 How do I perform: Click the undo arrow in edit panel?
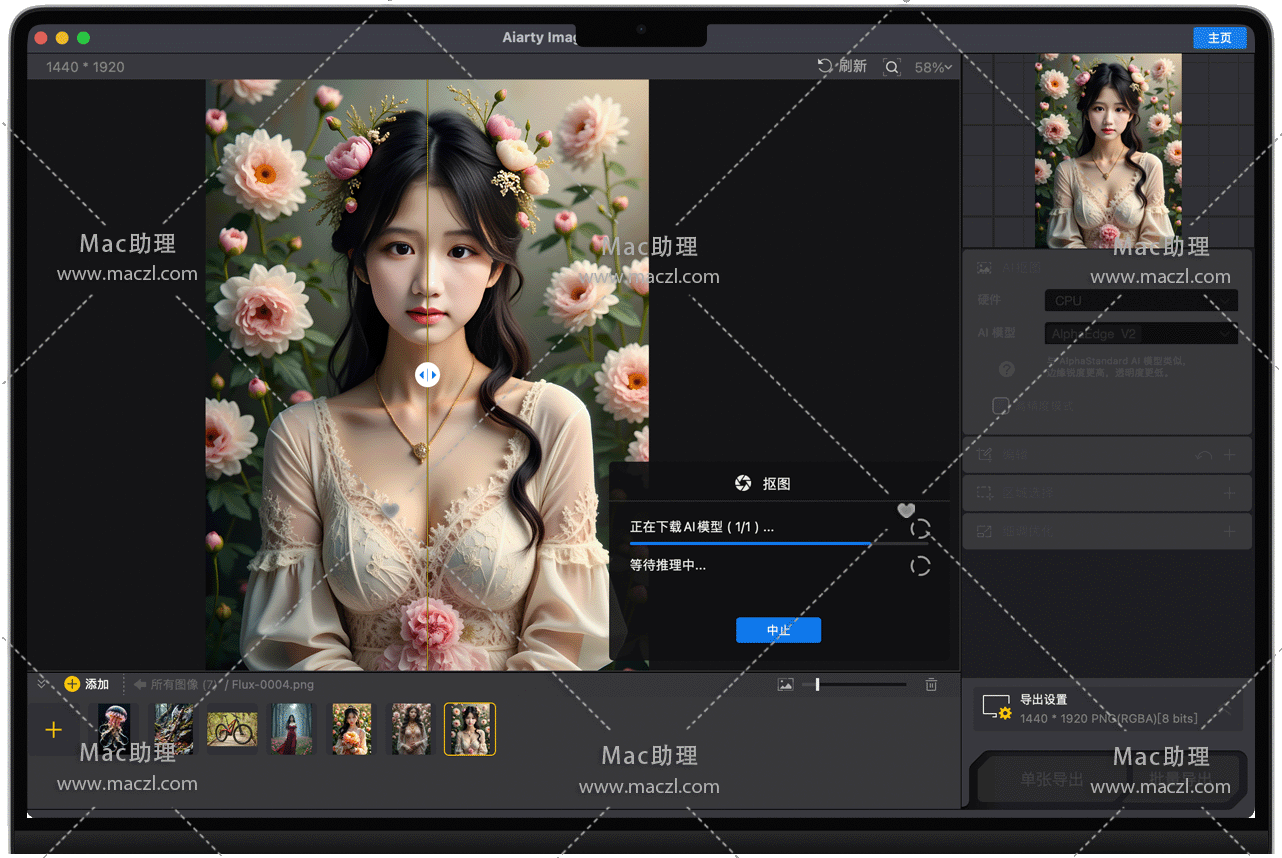tap(1204, 455)
